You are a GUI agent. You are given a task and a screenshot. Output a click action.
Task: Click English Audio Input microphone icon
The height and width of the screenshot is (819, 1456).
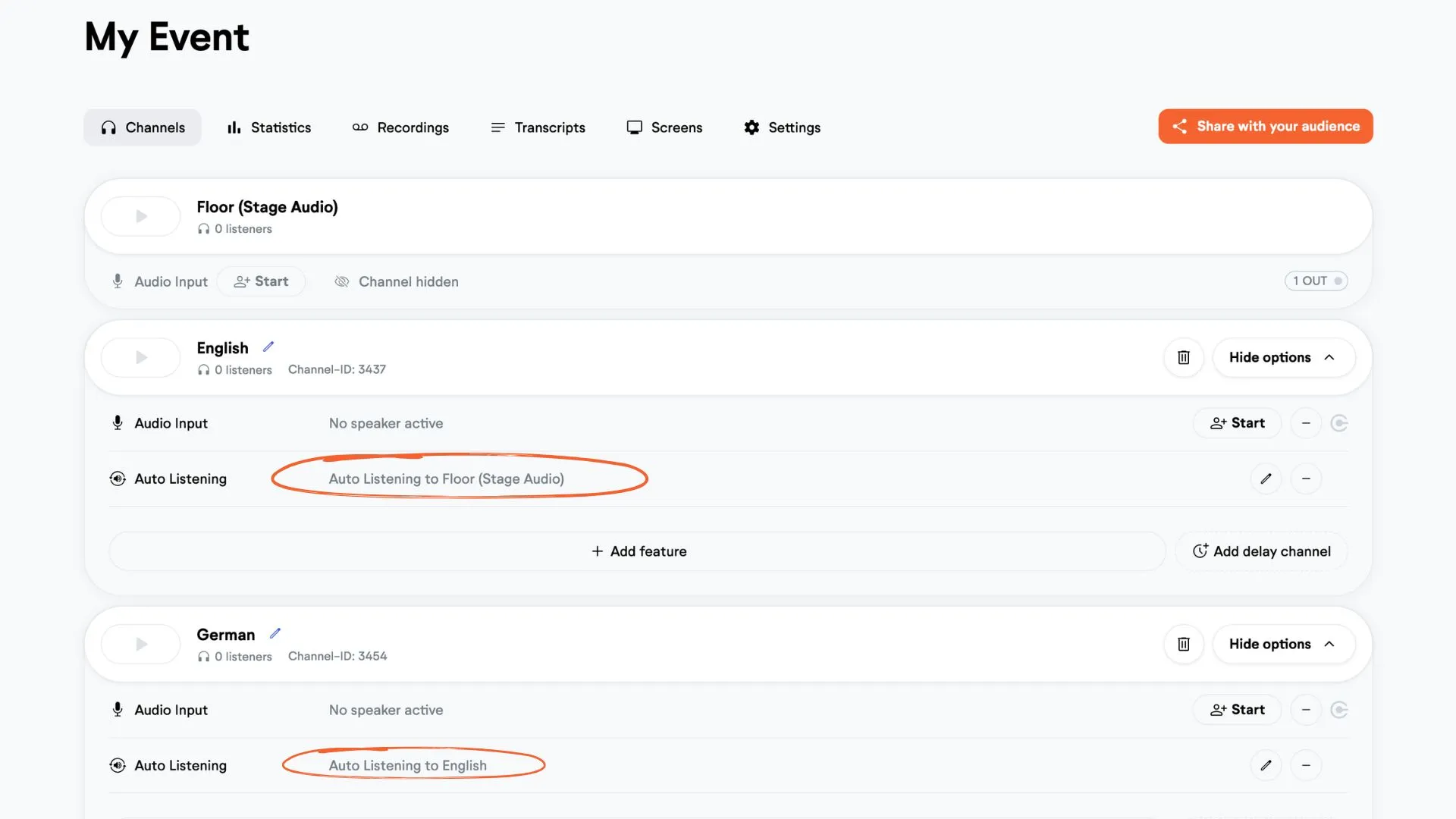point(118,423)
